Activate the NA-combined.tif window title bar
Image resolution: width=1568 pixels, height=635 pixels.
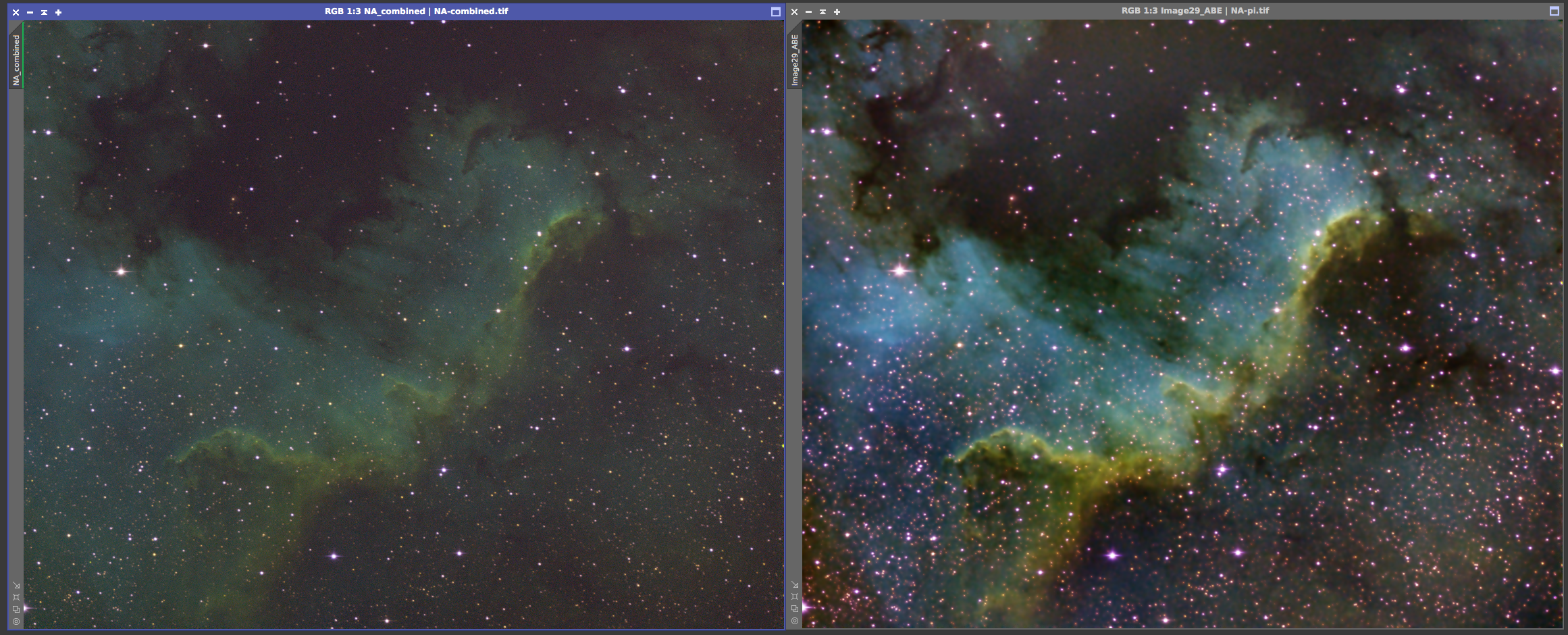pos(416,11)
